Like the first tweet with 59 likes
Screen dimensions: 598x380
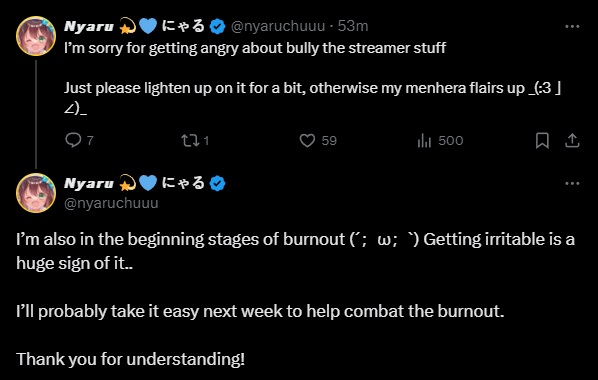[x=318, y=140]
